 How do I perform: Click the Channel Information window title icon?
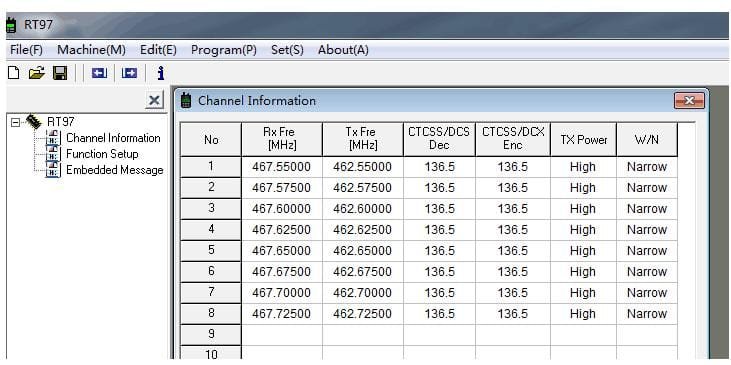click(186, 100)
